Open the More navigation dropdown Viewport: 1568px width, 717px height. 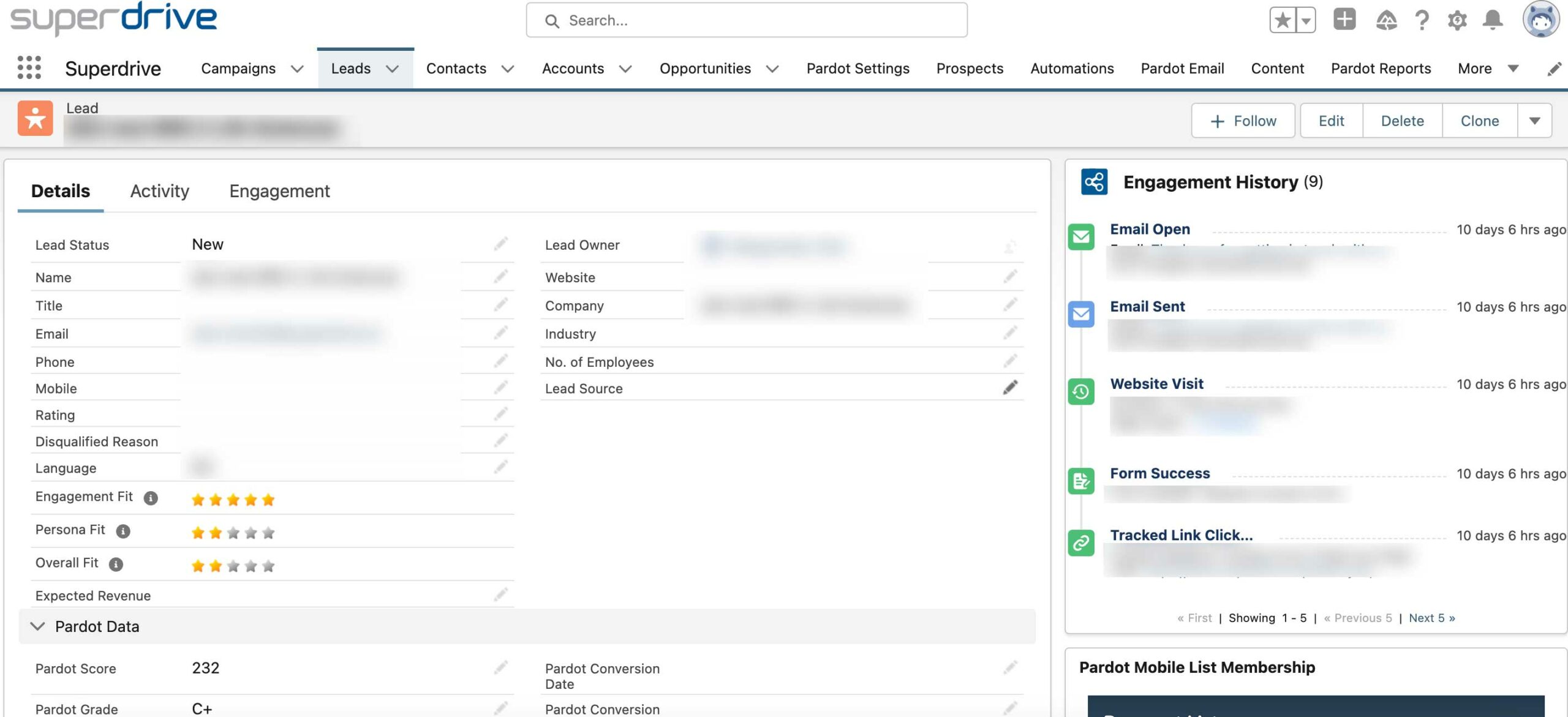point(1488,69)
